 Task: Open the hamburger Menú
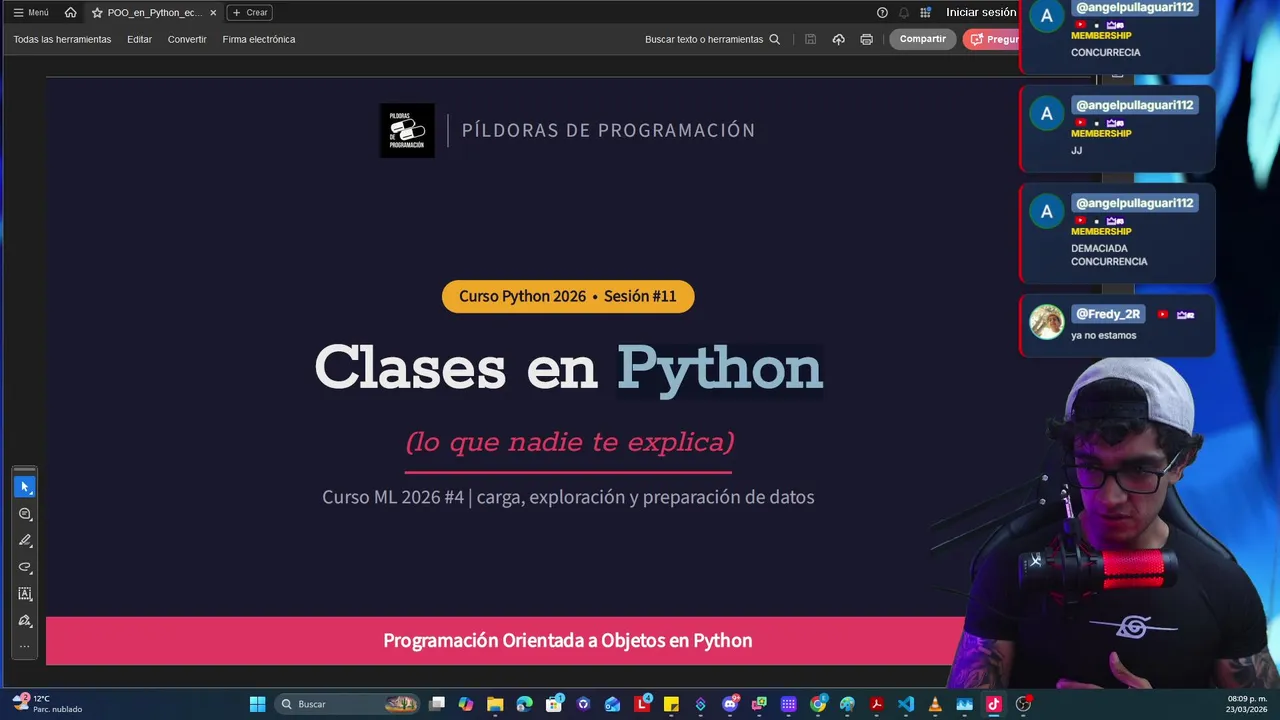[31, 13]
